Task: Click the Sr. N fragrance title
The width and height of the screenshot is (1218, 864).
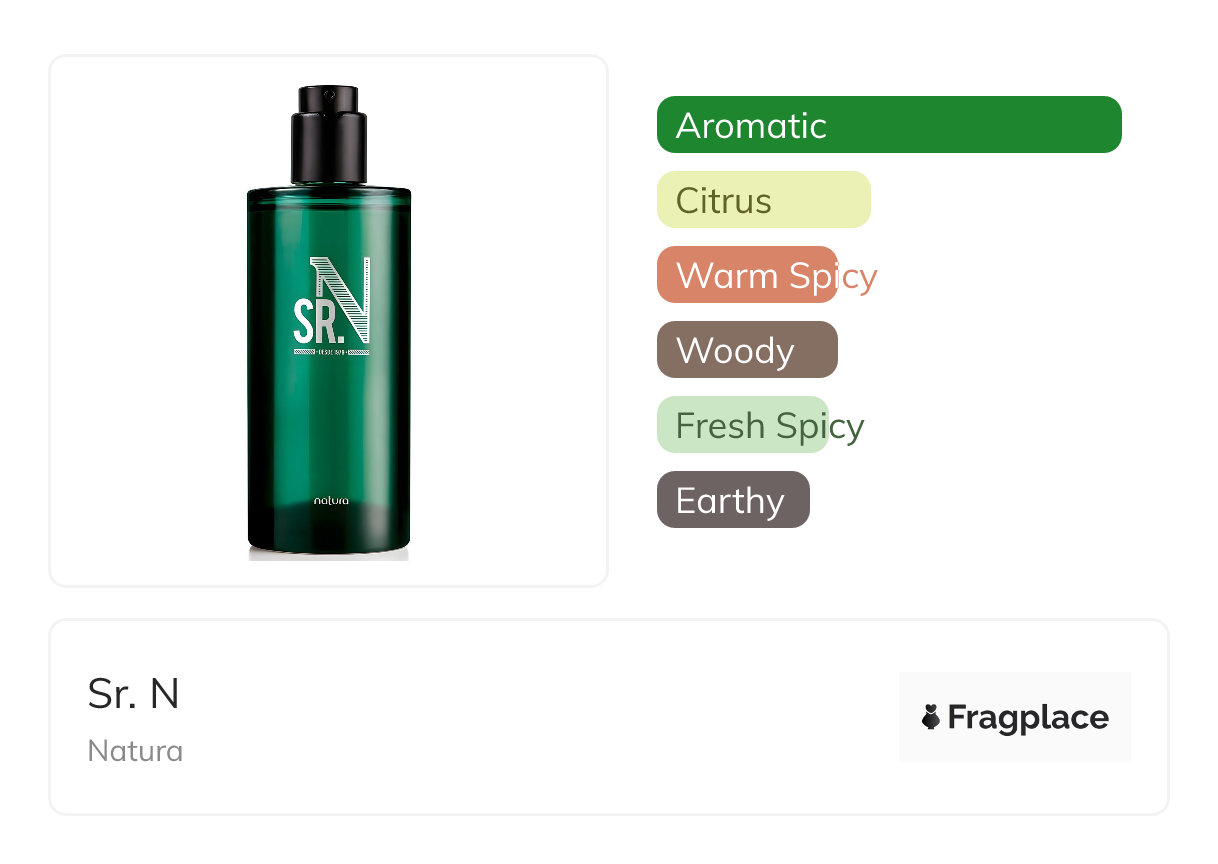Action: (134, 694)
